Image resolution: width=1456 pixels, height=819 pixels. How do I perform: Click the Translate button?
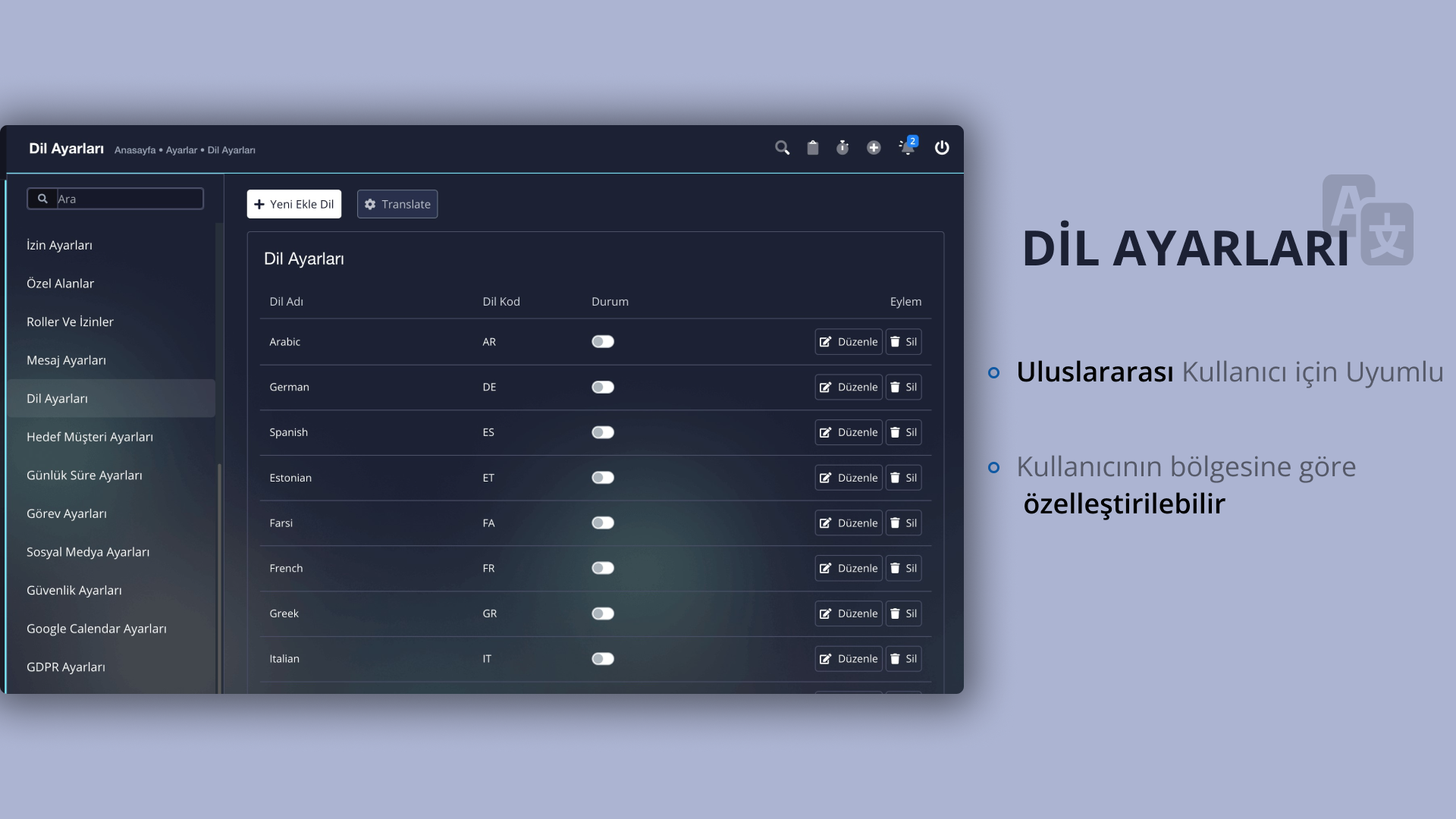point(397,204)
